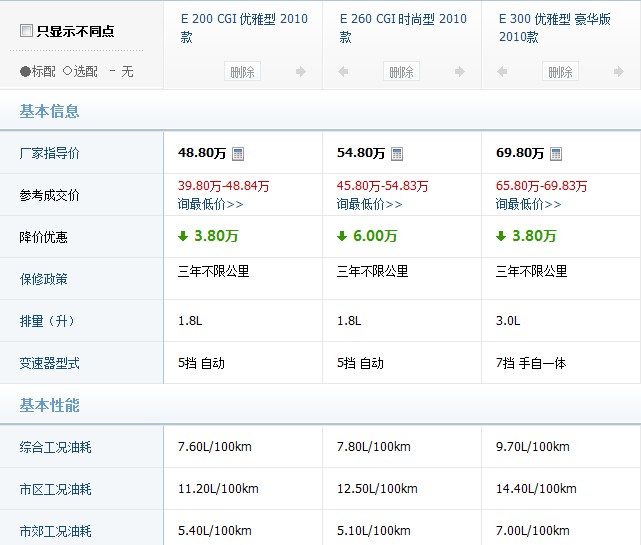Image resolution: width=641 pixels, height=545 pixels.
Task: Open E 300 优雅型 豪华版 2010款 link
Action: tap(555, 28)
